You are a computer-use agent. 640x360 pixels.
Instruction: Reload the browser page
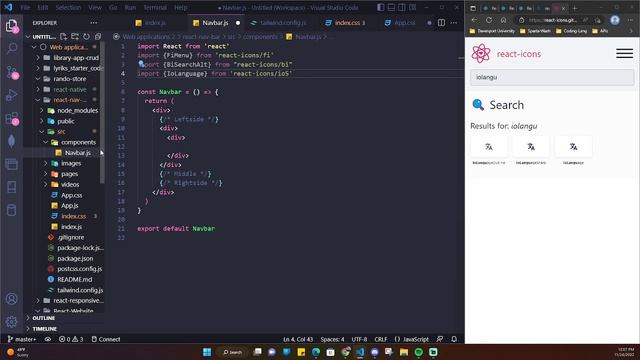[x=489, y=20]
